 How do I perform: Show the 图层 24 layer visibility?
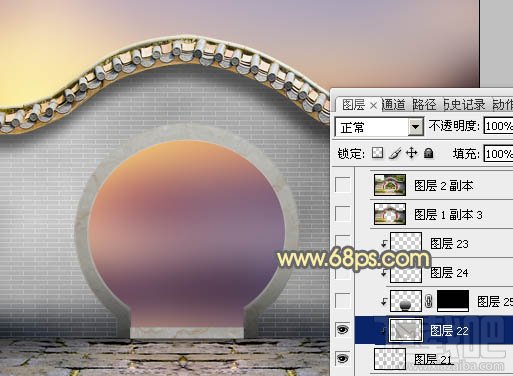click(342, 272)
